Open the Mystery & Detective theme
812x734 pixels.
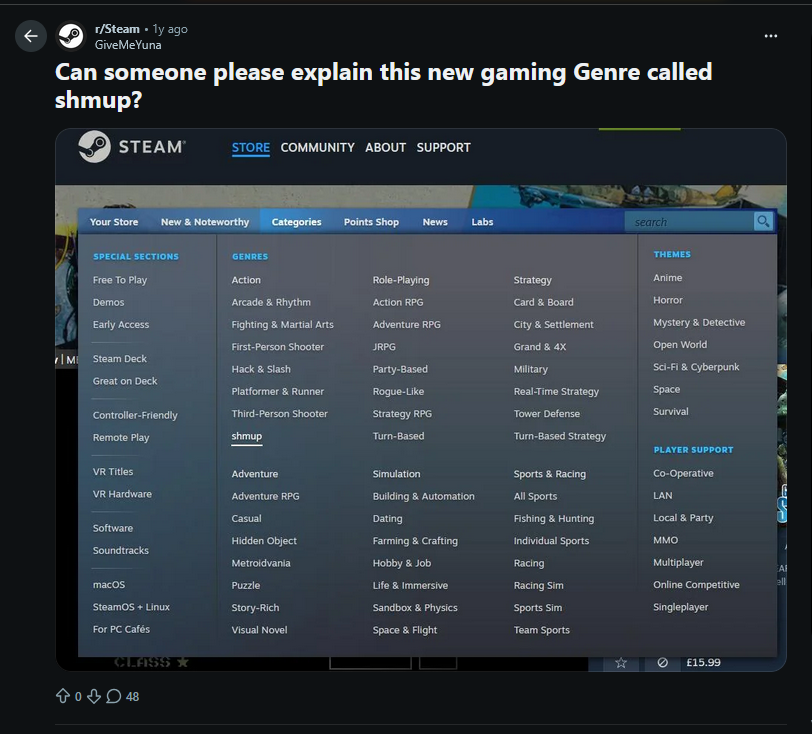point(699,322)
